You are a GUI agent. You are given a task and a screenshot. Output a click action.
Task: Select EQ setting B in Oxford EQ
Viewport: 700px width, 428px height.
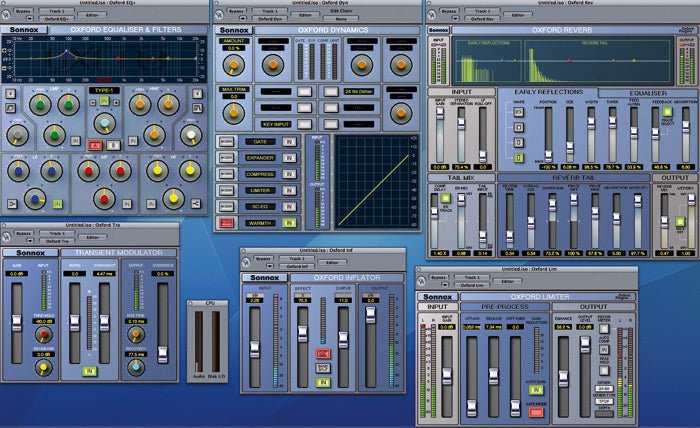point(113,145)
